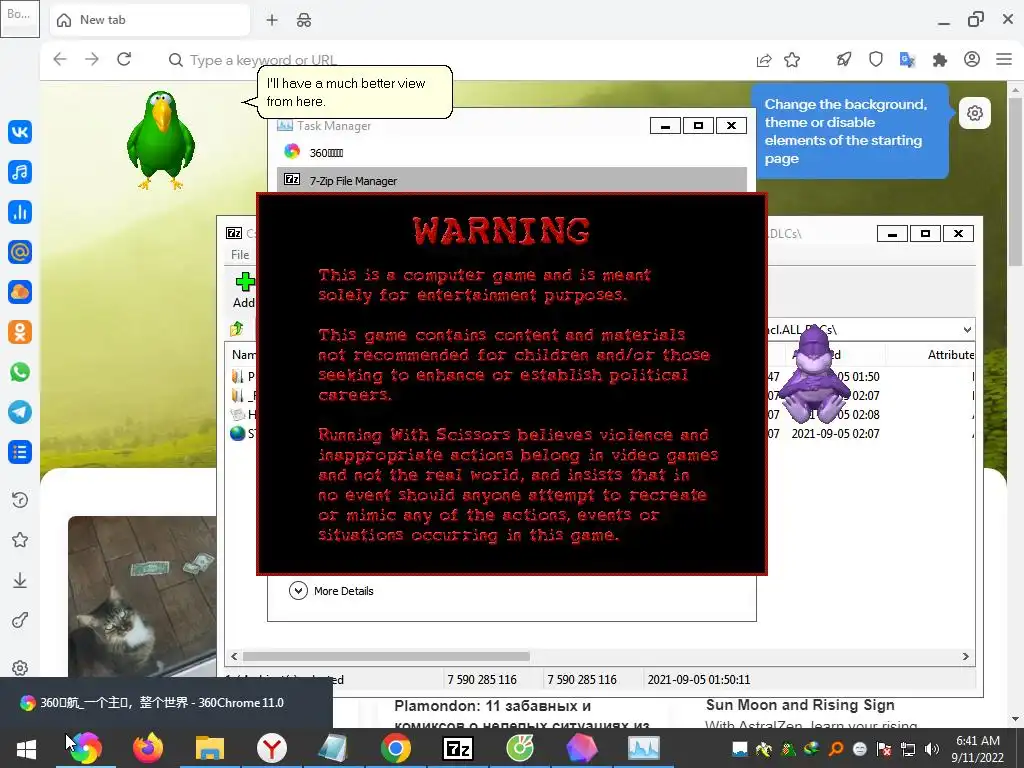
Task: Open the green Coc Coc taskbar icon
Action: click(x=520, y=748)
